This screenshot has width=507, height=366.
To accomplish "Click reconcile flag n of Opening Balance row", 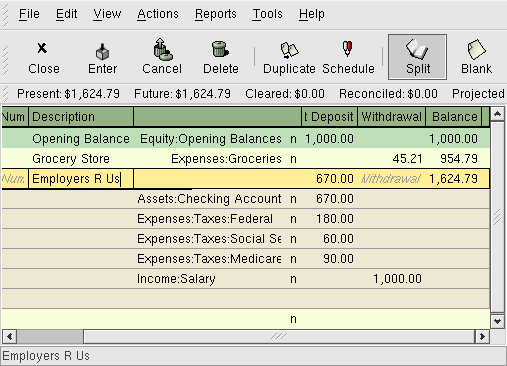I will coord(293,139).
